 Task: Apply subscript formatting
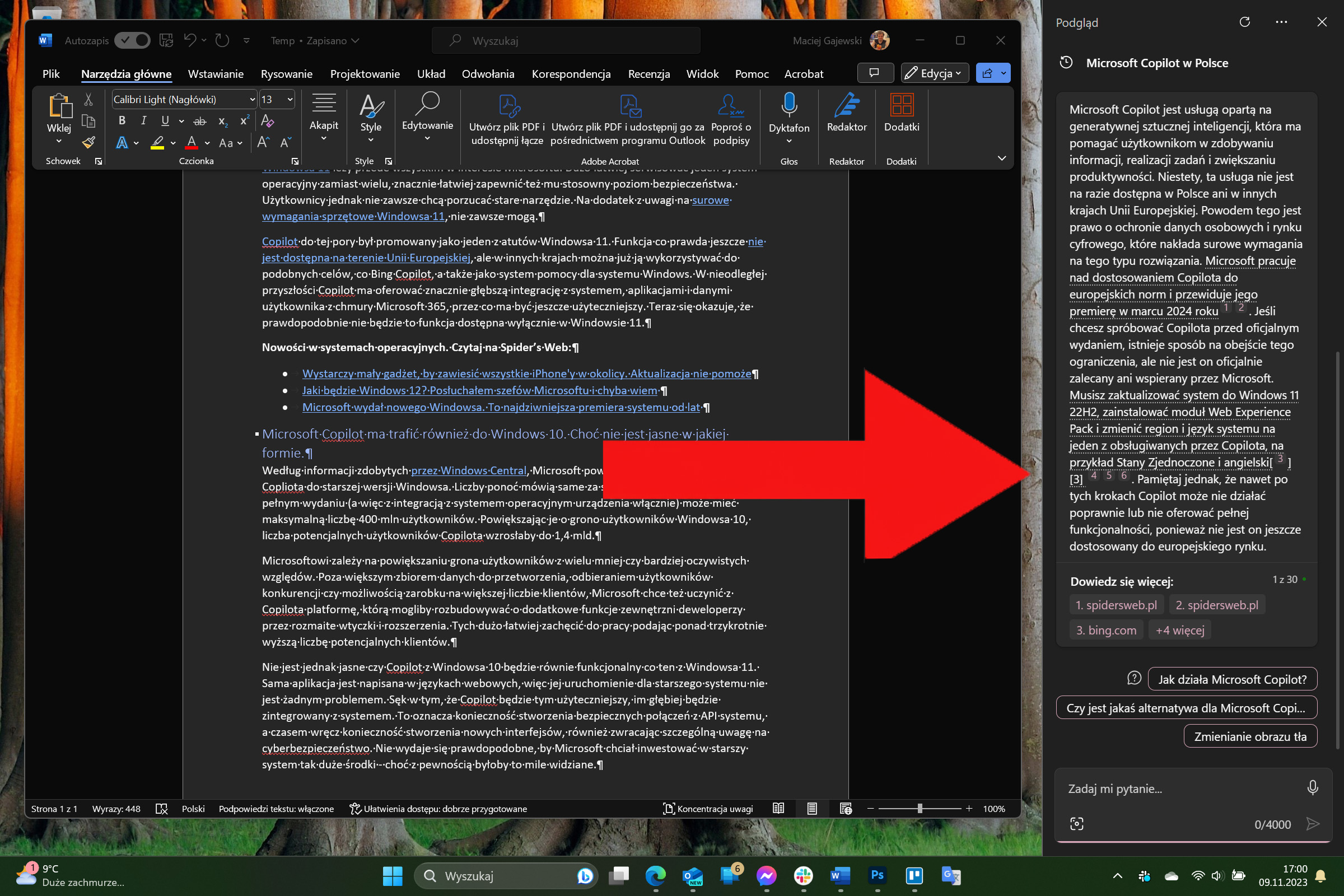pos(223,121)
